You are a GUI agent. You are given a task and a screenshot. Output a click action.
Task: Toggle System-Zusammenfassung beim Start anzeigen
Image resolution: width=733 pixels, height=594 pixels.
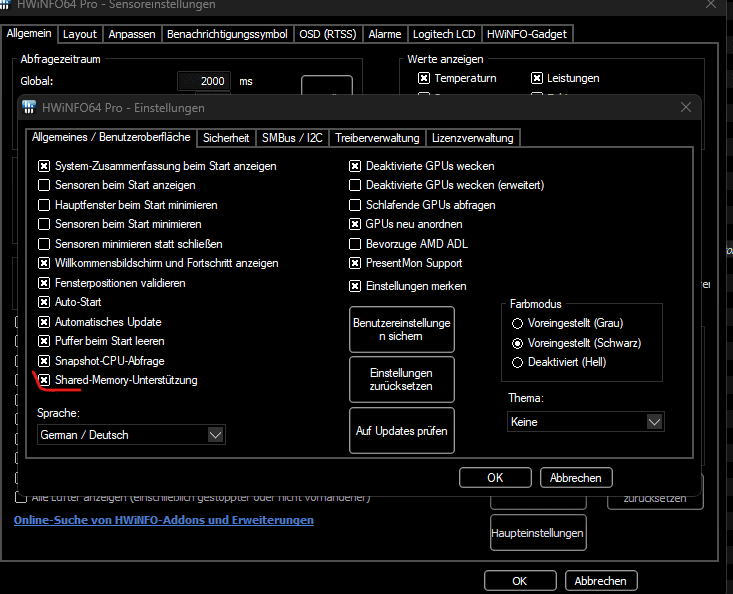point(44,166)
